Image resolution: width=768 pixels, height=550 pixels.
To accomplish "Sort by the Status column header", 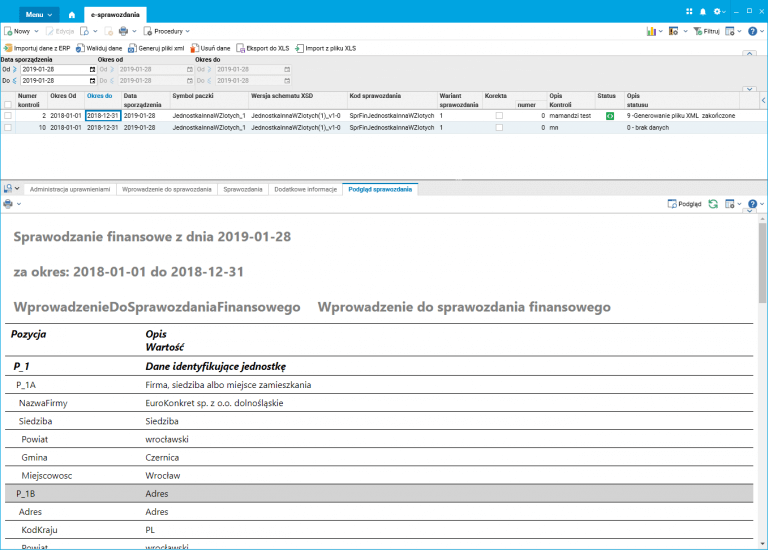I will [x=609, y=100].
